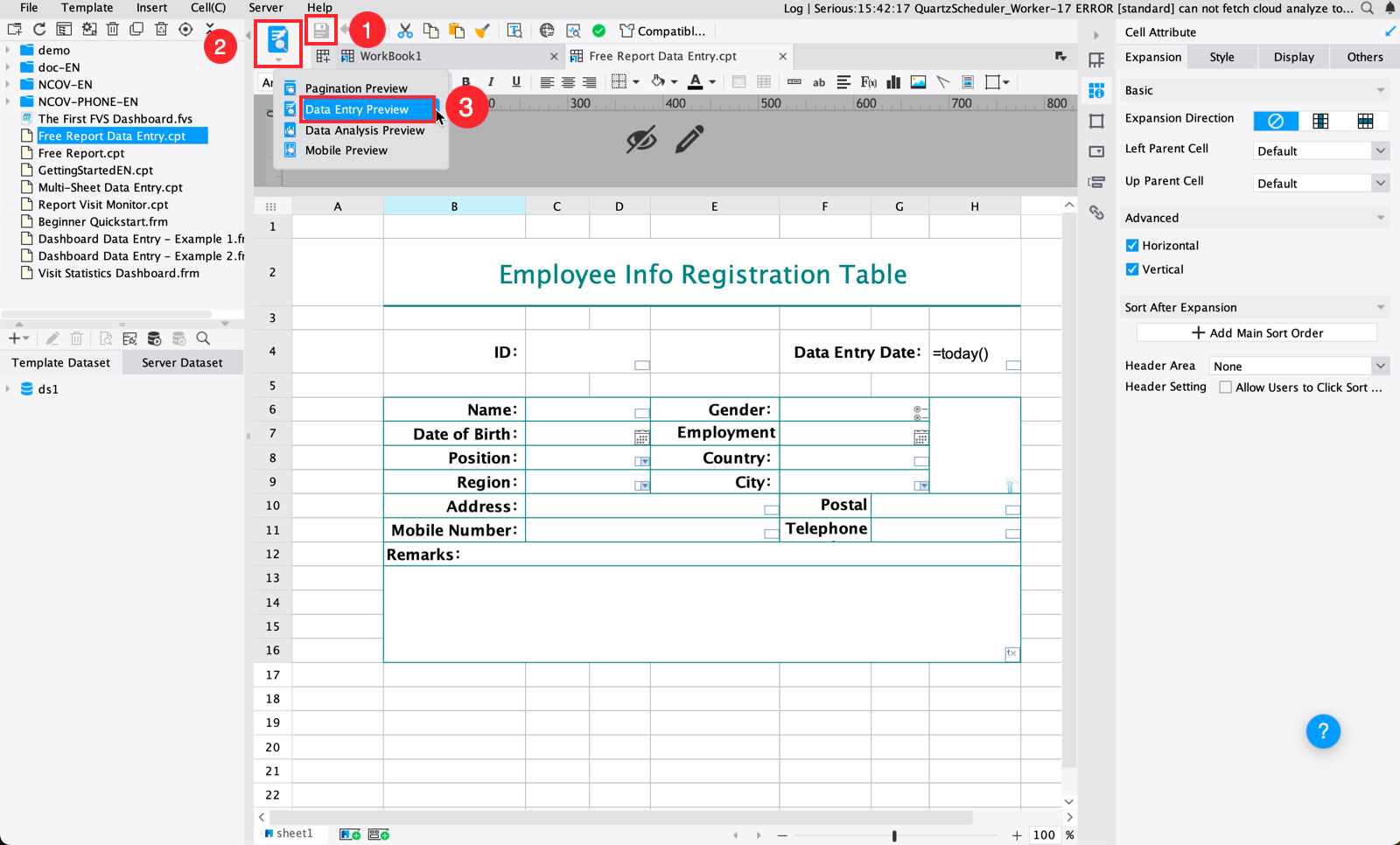1400x845 pixels.
Task: Click the pencil edit icon
Action: pos(689,139)
